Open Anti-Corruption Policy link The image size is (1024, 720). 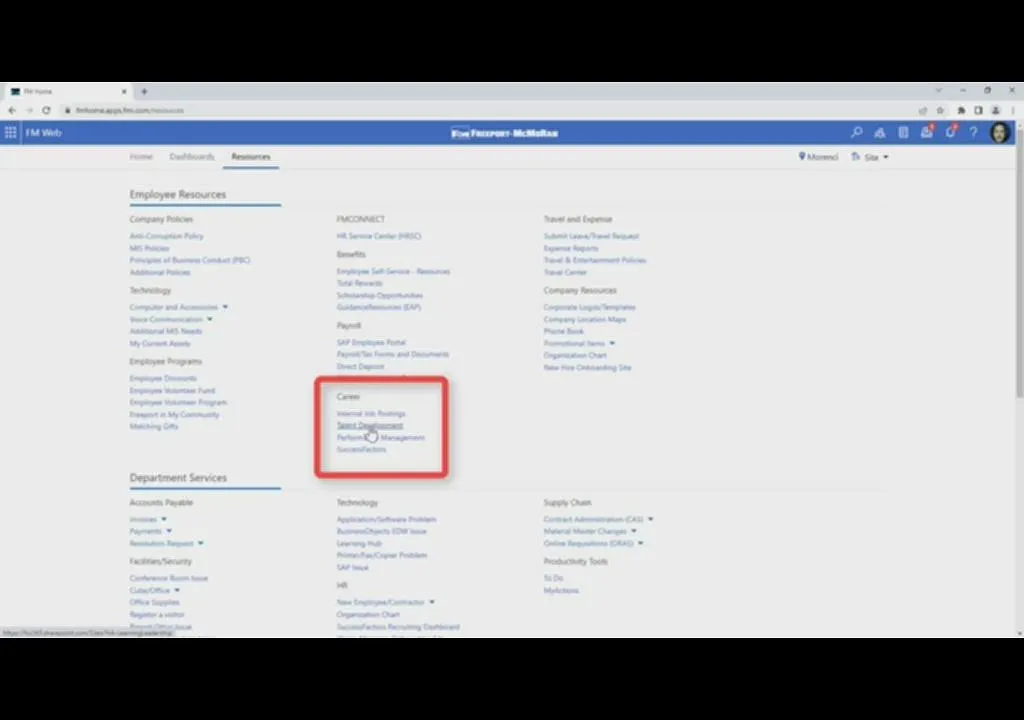167,237
